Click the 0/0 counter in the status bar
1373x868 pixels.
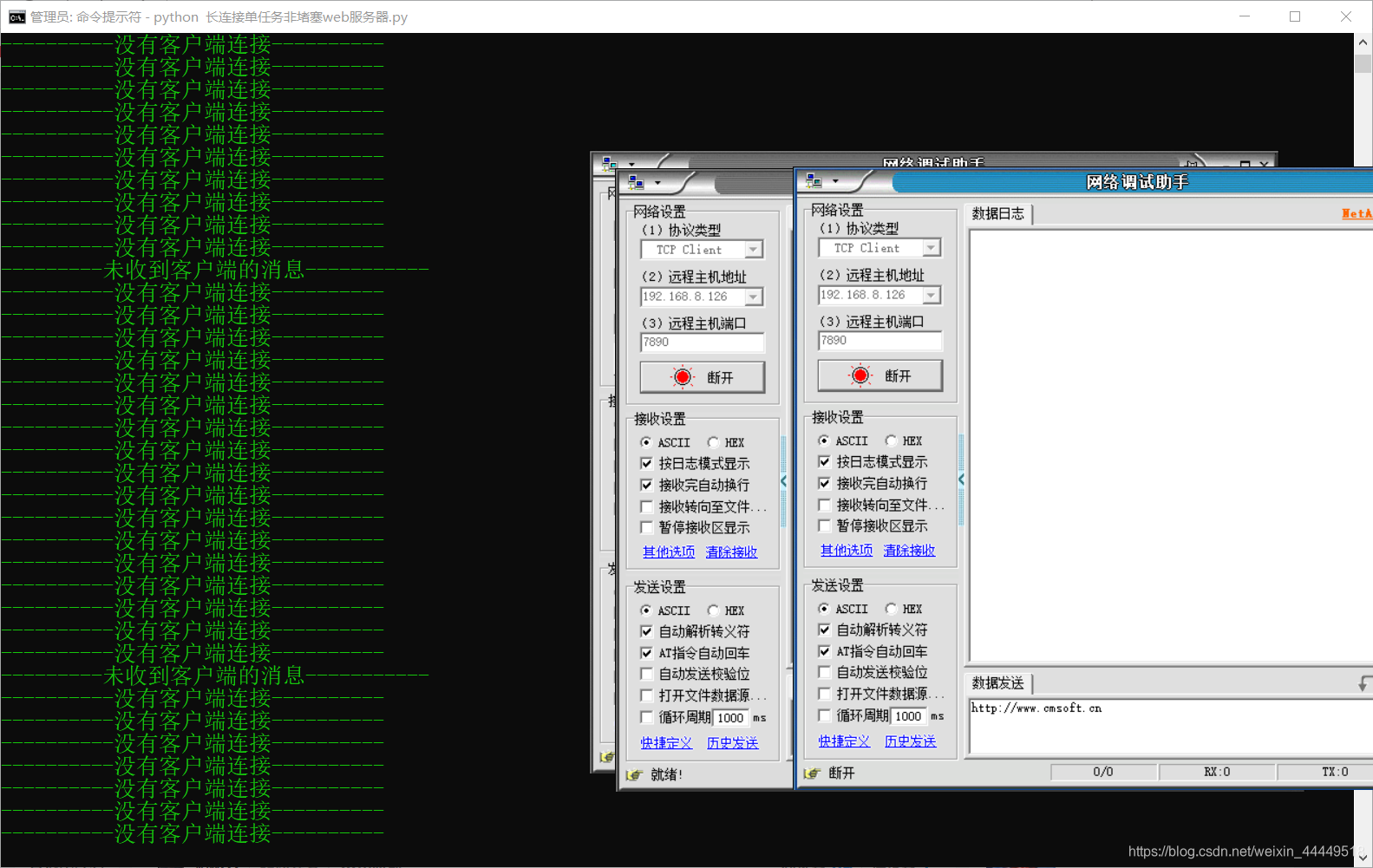1103,772
